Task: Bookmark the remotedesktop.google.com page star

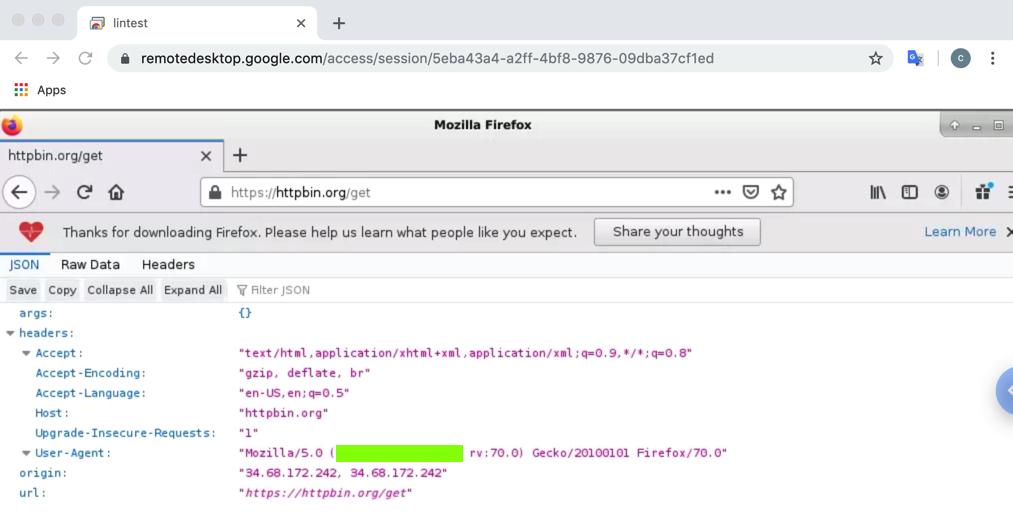Action: coord(875,59)
